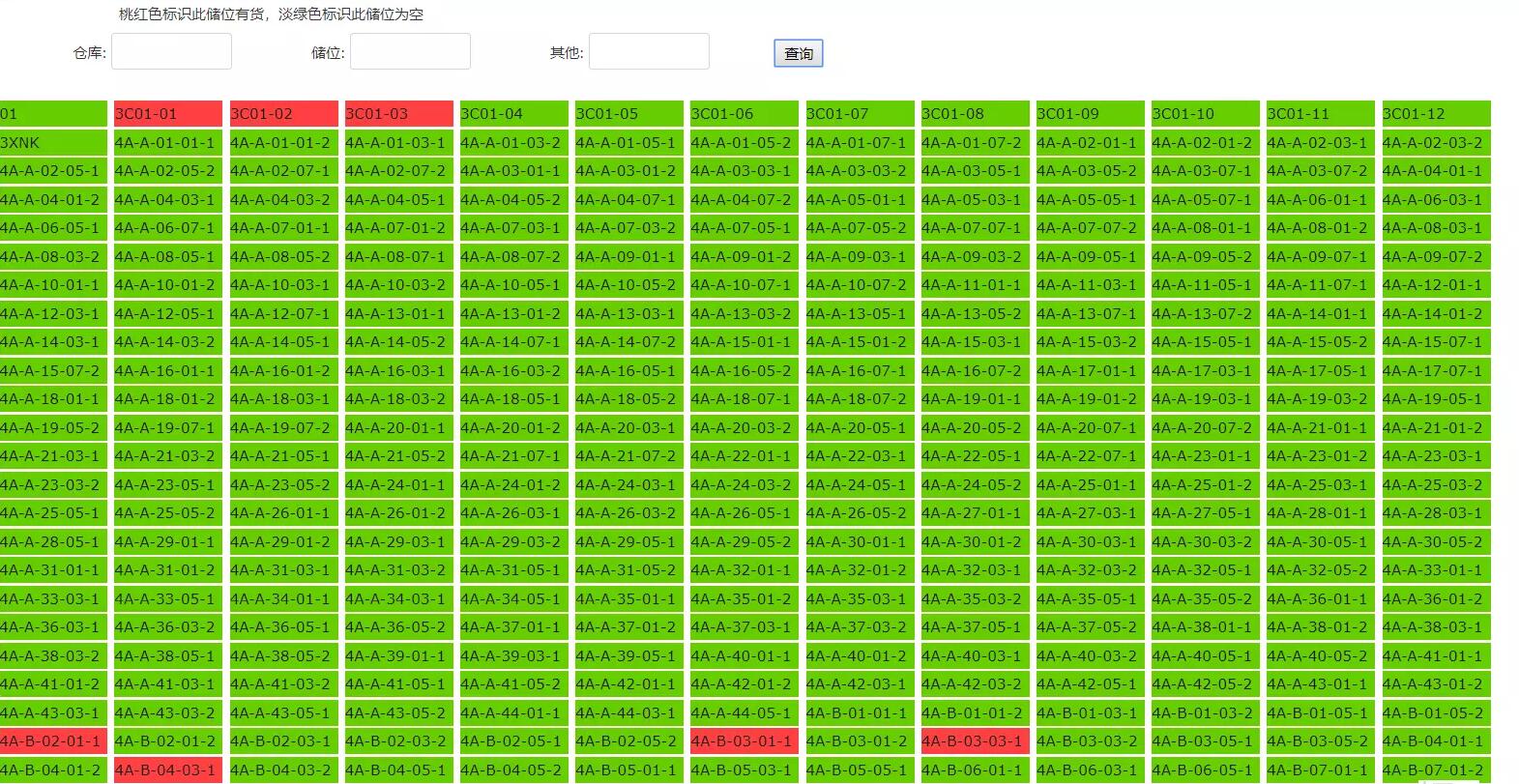Viewport: 1519px width, 784px height.
Task: Select the red cell 3C01-03
Action: click(399, 114)
